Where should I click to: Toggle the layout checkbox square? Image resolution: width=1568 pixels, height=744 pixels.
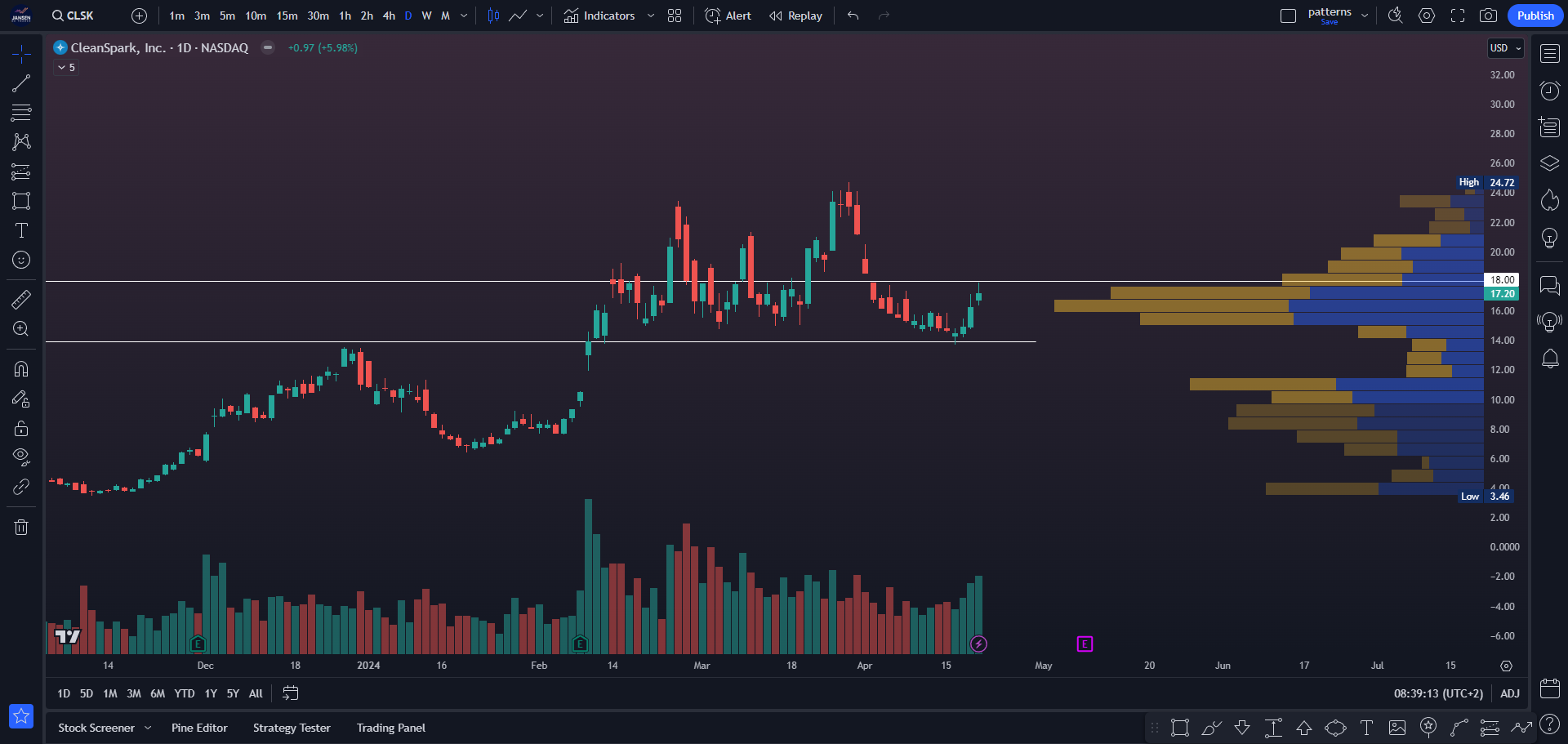(1288, 16)
